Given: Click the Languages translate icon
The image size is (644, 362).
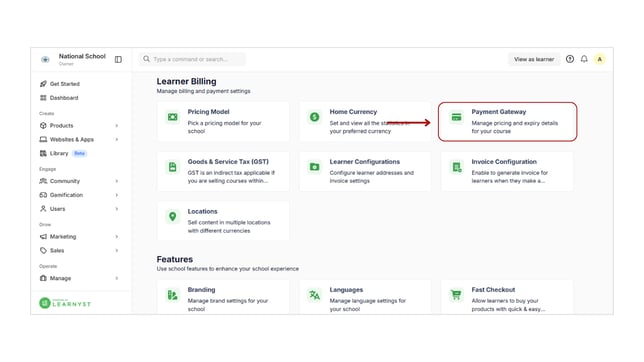Looking at the screenshot, I should click(315, 295).
